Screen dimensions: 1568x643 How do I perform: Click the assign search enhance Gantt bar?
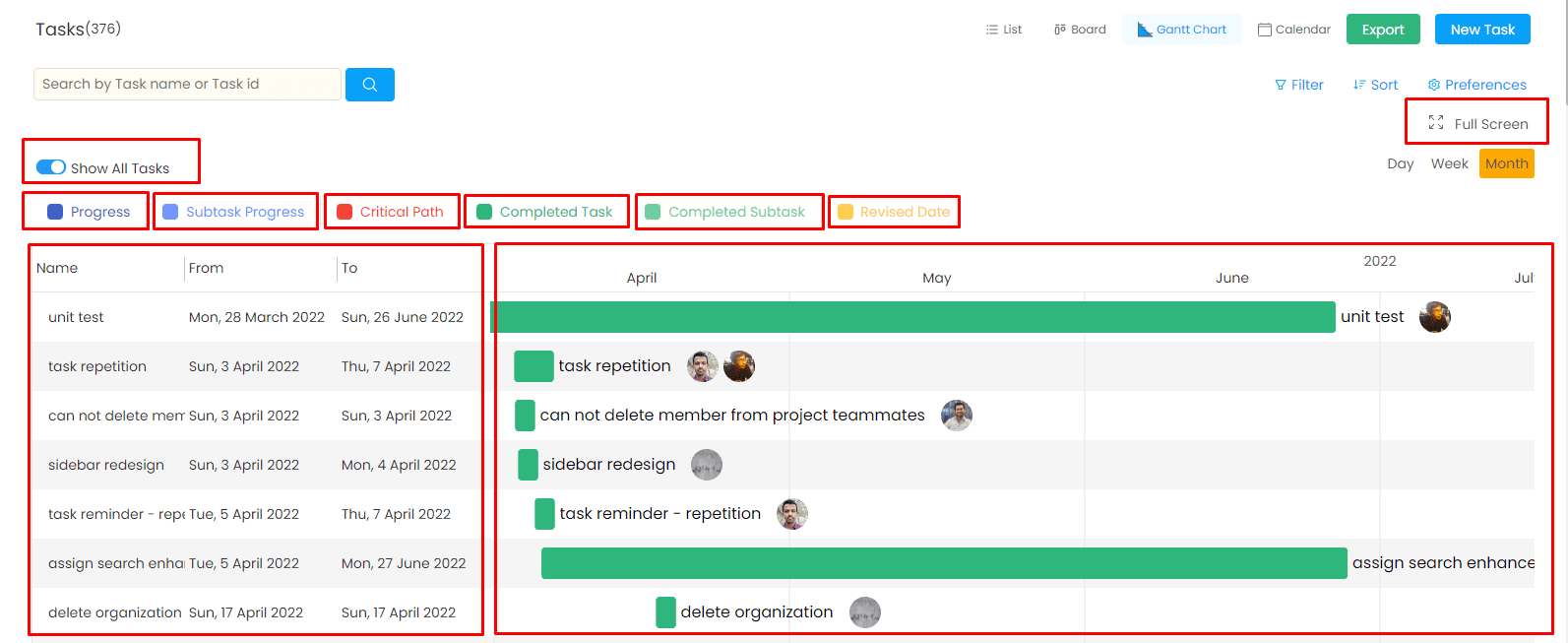pos(944,563)
